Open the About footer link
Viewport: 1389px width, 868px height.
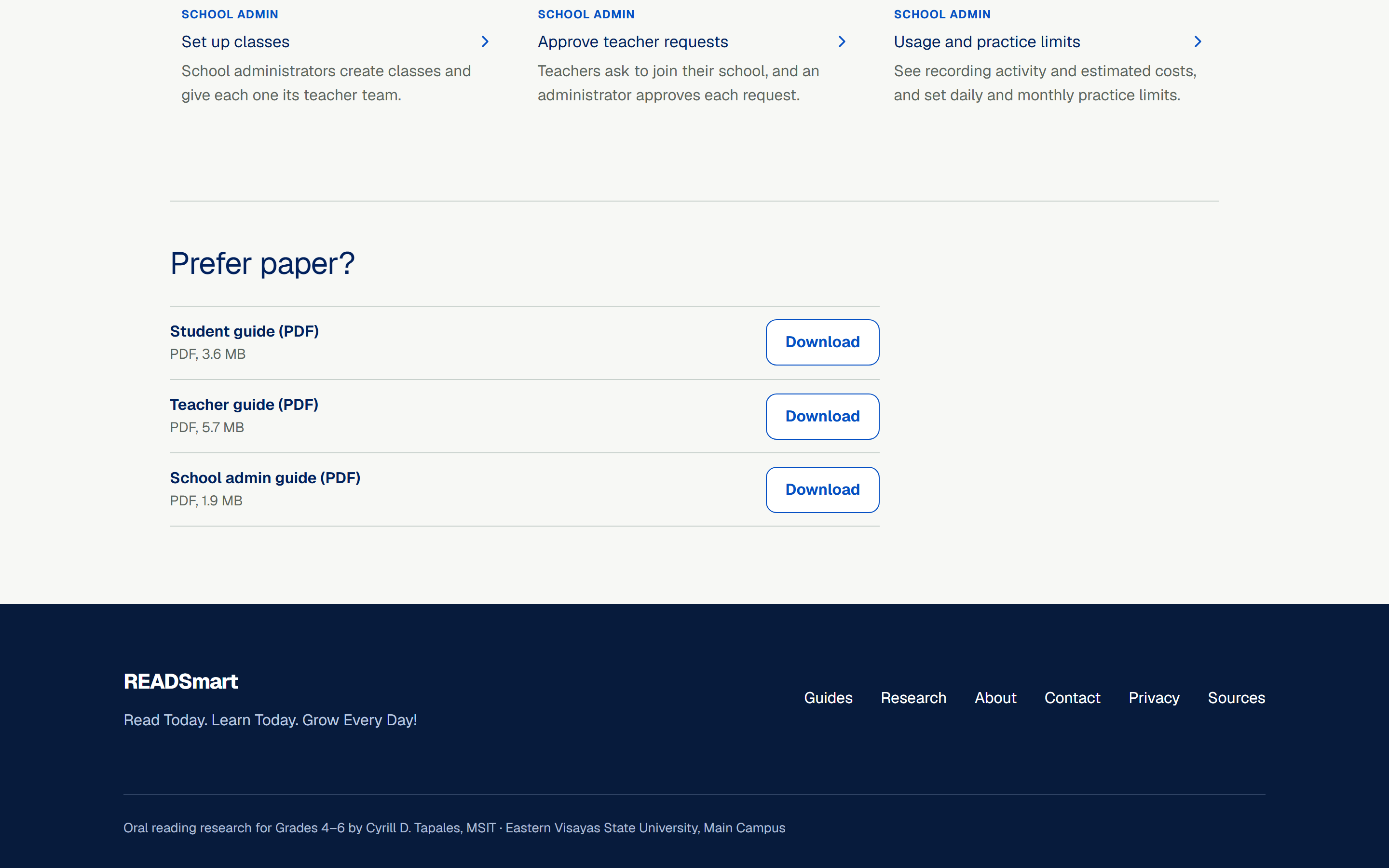tap(995, 697)
